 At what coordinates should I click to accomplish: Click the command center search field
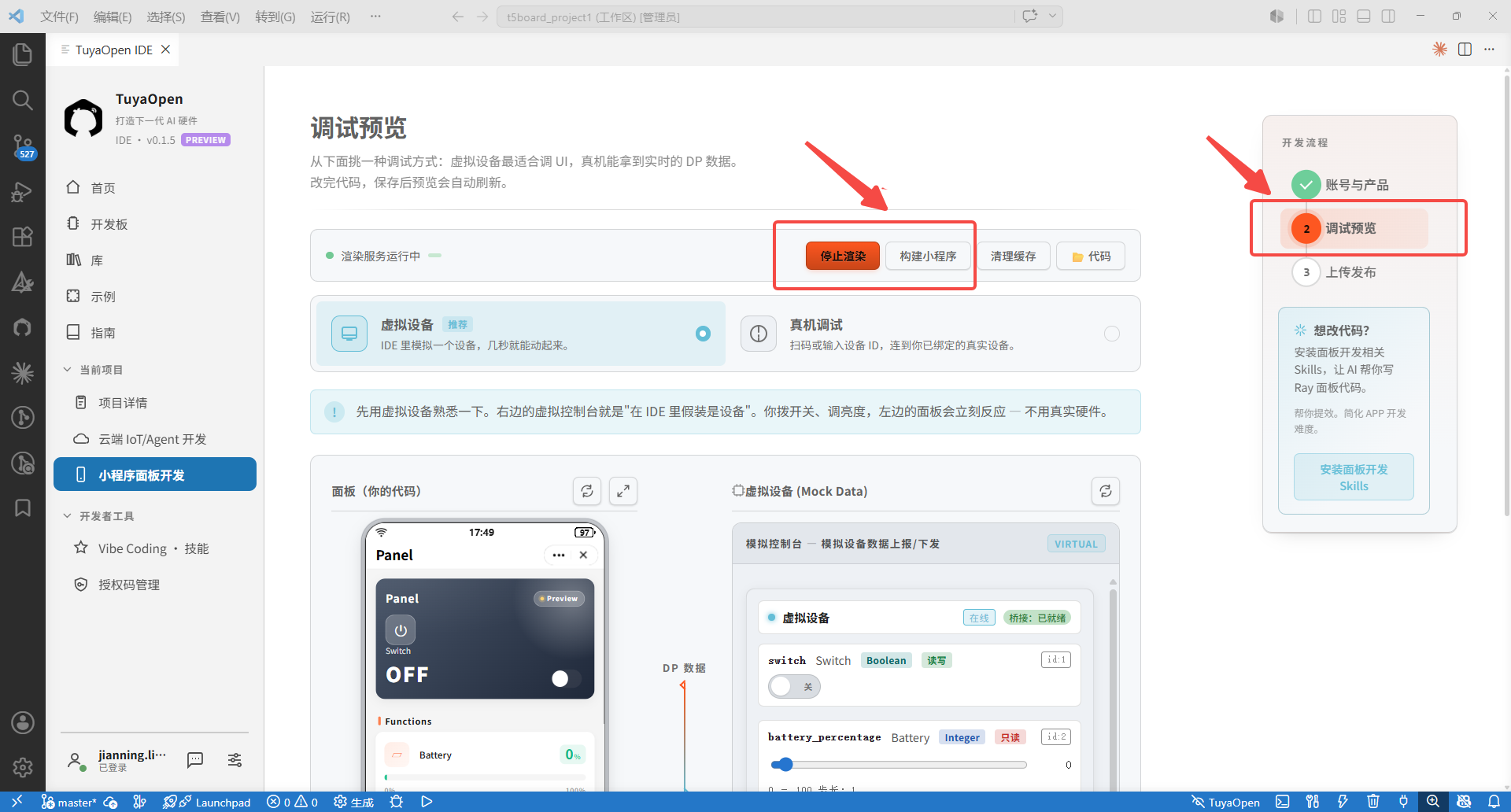click(x=755, y=17)
